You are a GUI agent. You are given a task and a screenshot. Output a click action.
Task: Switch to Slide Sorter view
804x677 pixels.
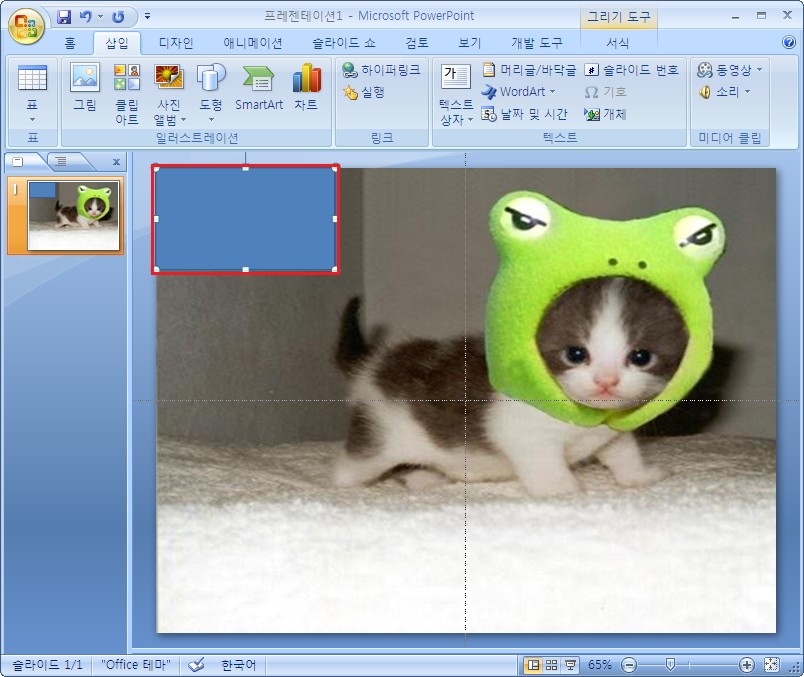click(552, 665)
